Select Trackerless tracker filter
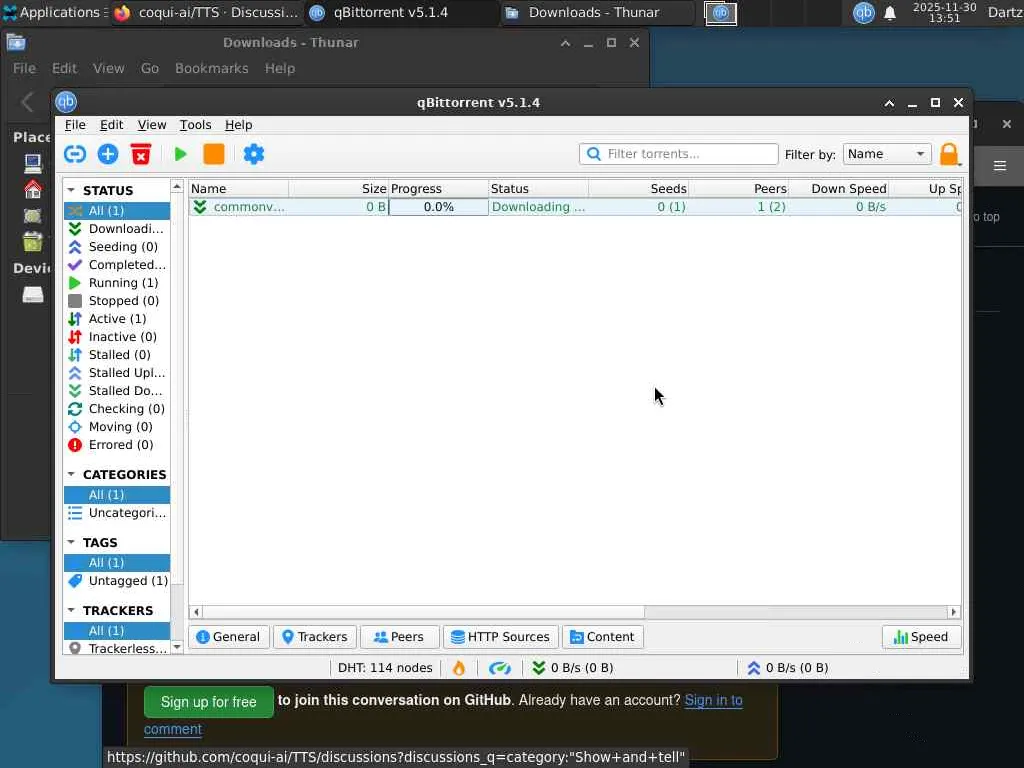 [117, 648]
